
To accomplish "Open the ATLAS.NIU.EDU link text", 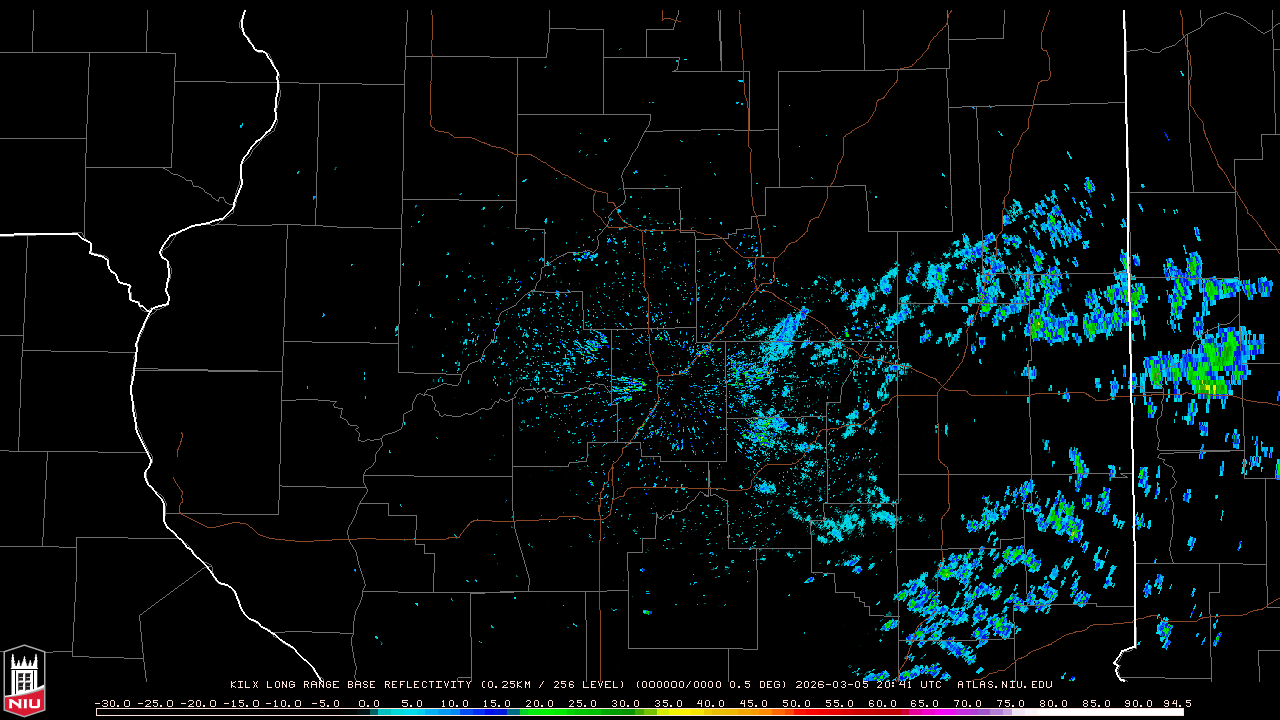I will [1004, 685].
